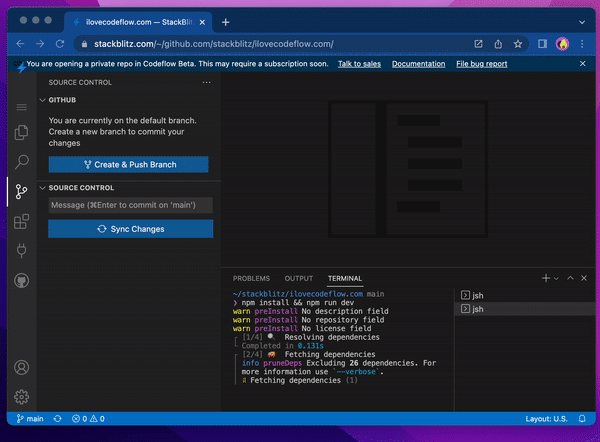The height and width of the screenshot is (442, 600).
Task: Click the Sync Changes button
Action: [x=130, y=229]
